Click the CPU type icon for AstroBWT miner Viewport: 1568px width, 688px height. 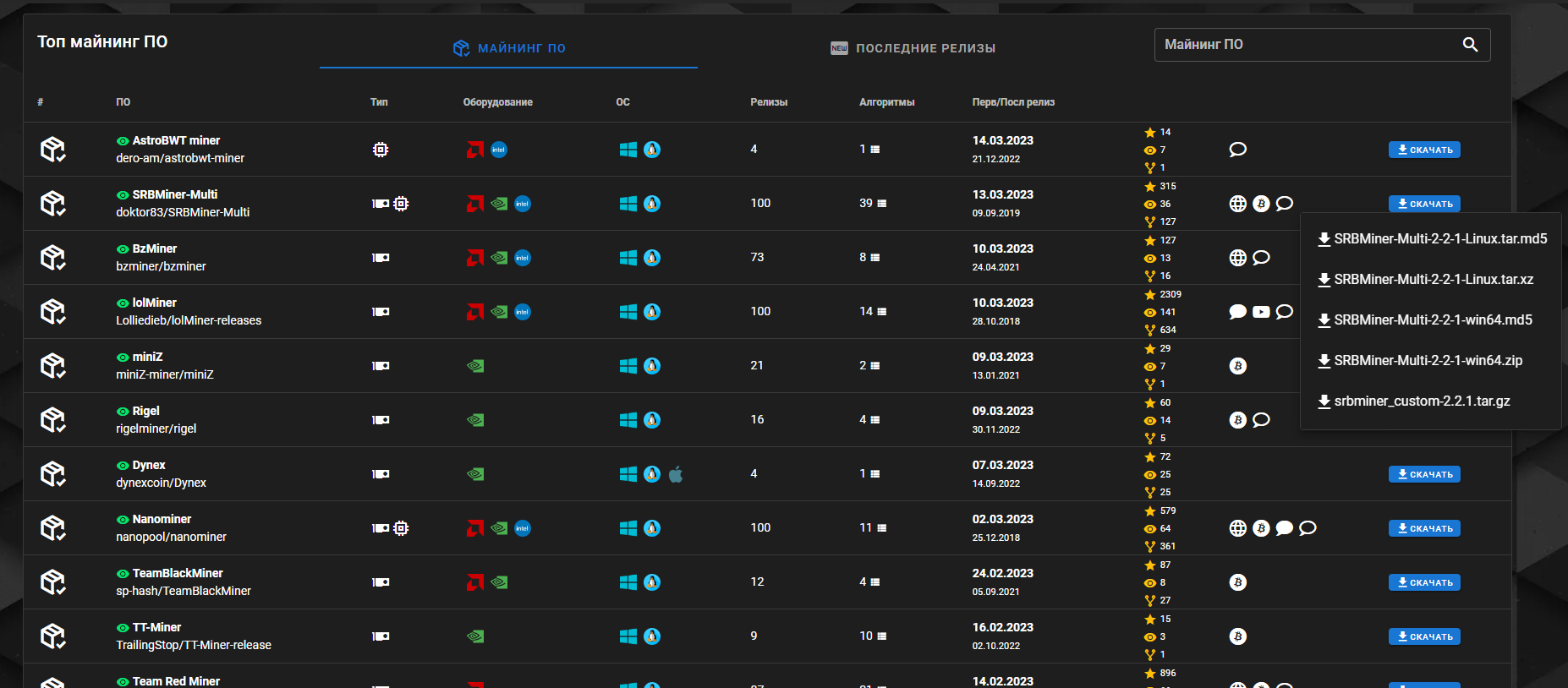coord(381,150)
